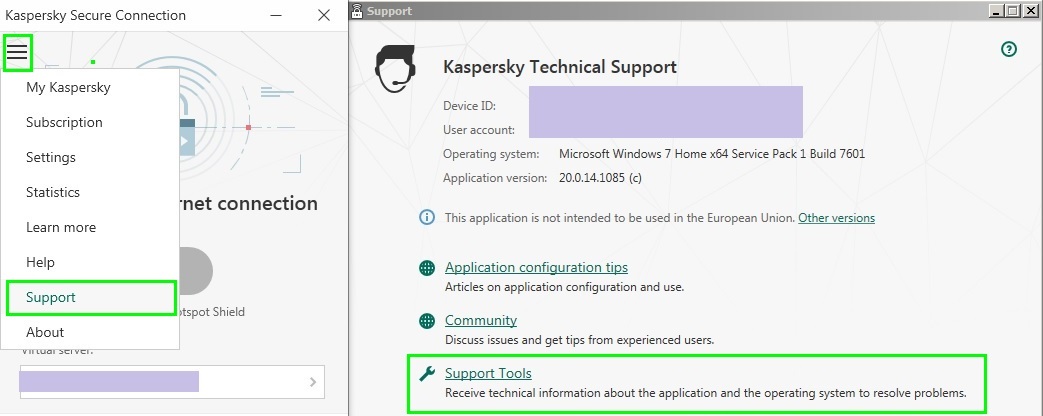1043x416 pixels.
Task: Expand the virtual server selector chevron
Action: [x=312, y=381]
